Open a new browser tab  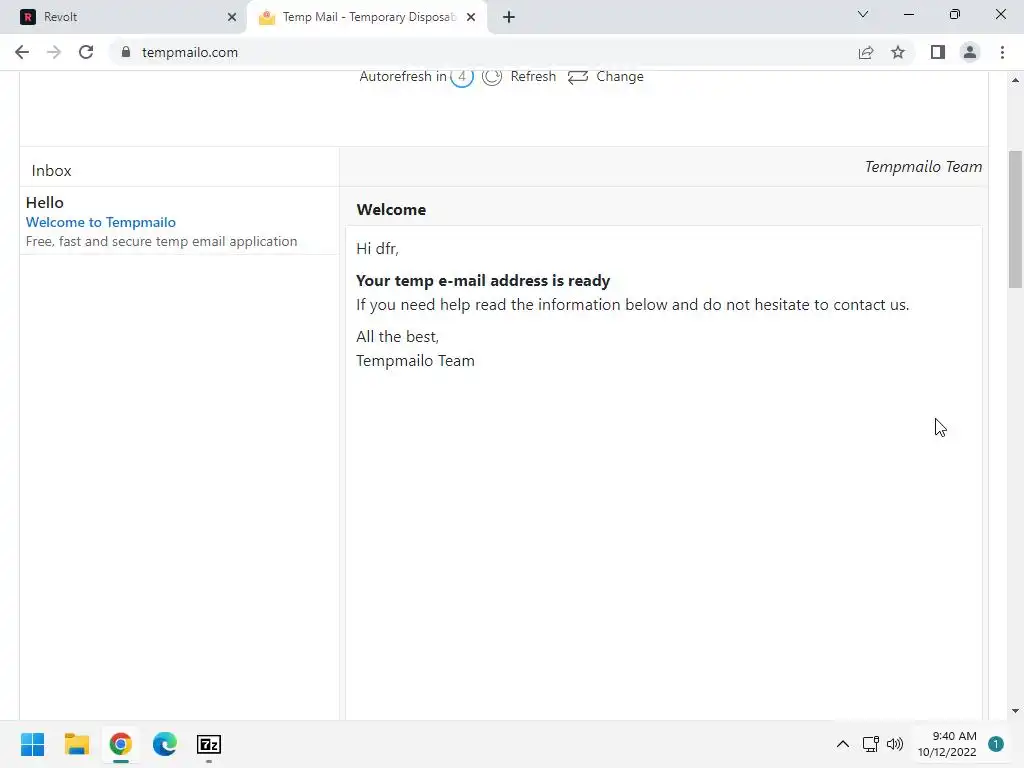509,17
